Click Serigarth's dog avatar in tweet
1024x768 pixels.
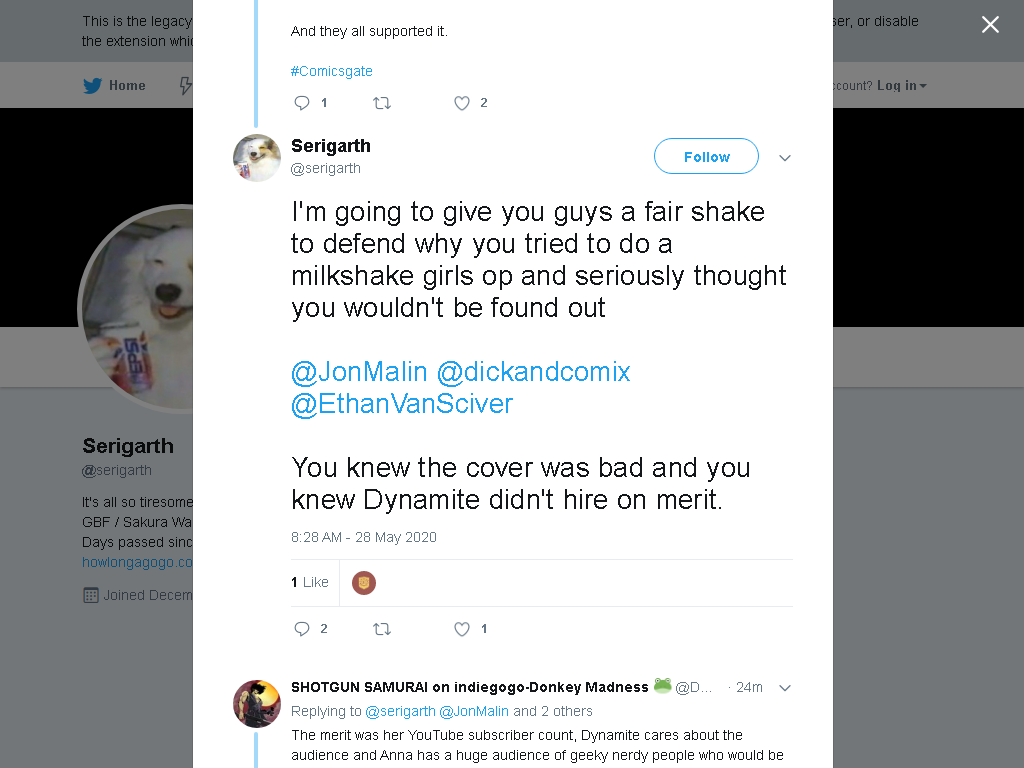click(x=257, y=157)
